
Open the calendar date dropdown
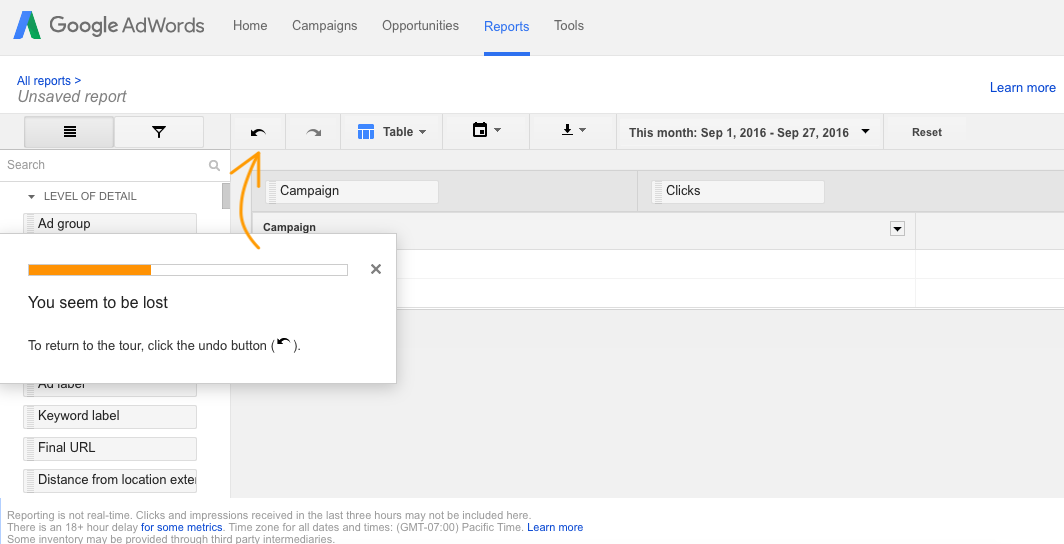click(486, 130)
